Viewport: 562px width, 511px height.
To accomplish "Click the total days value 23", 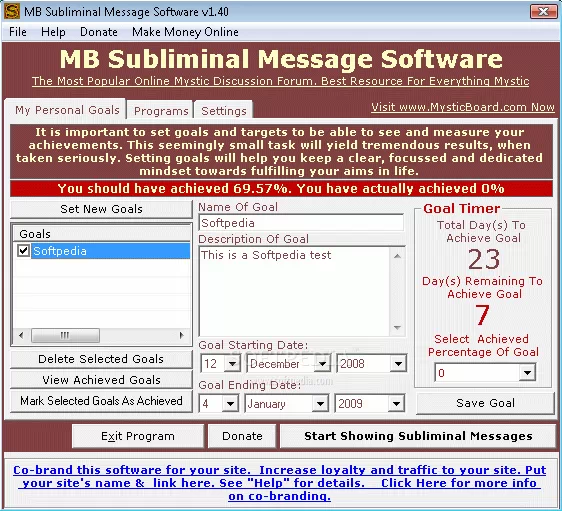I will pyautogui.click(x=484, y=259).
